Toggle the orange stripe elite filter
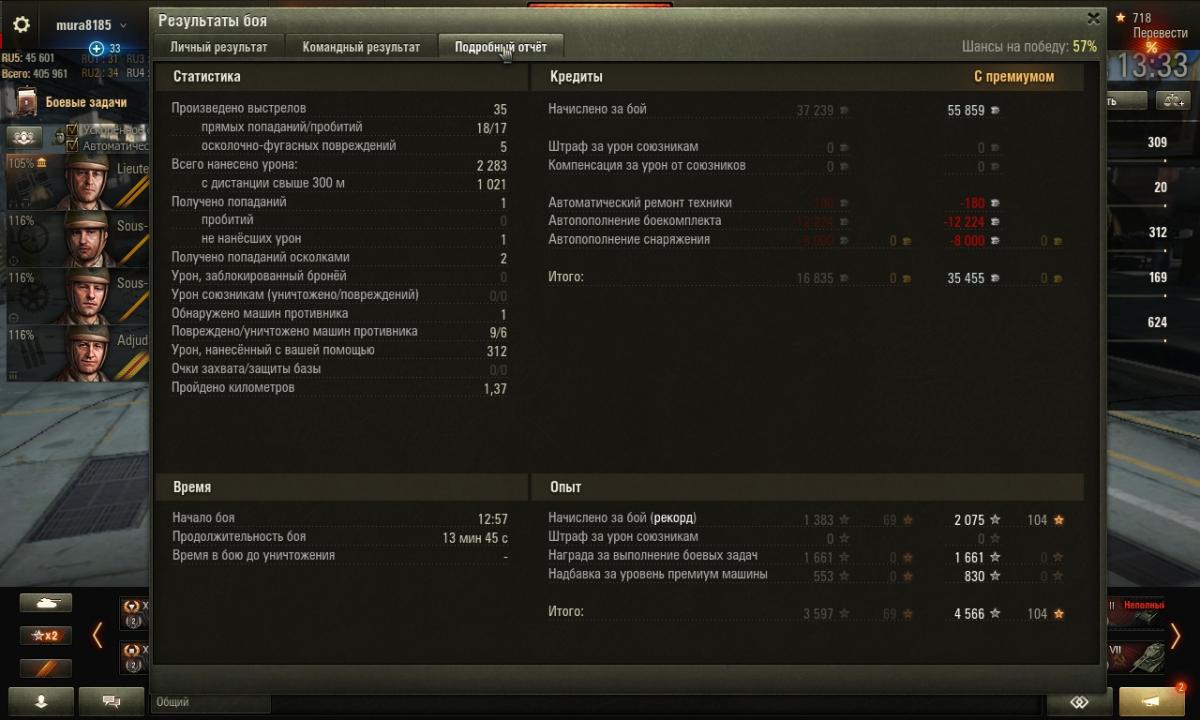Screen dimensions: 1200x720 46,668
